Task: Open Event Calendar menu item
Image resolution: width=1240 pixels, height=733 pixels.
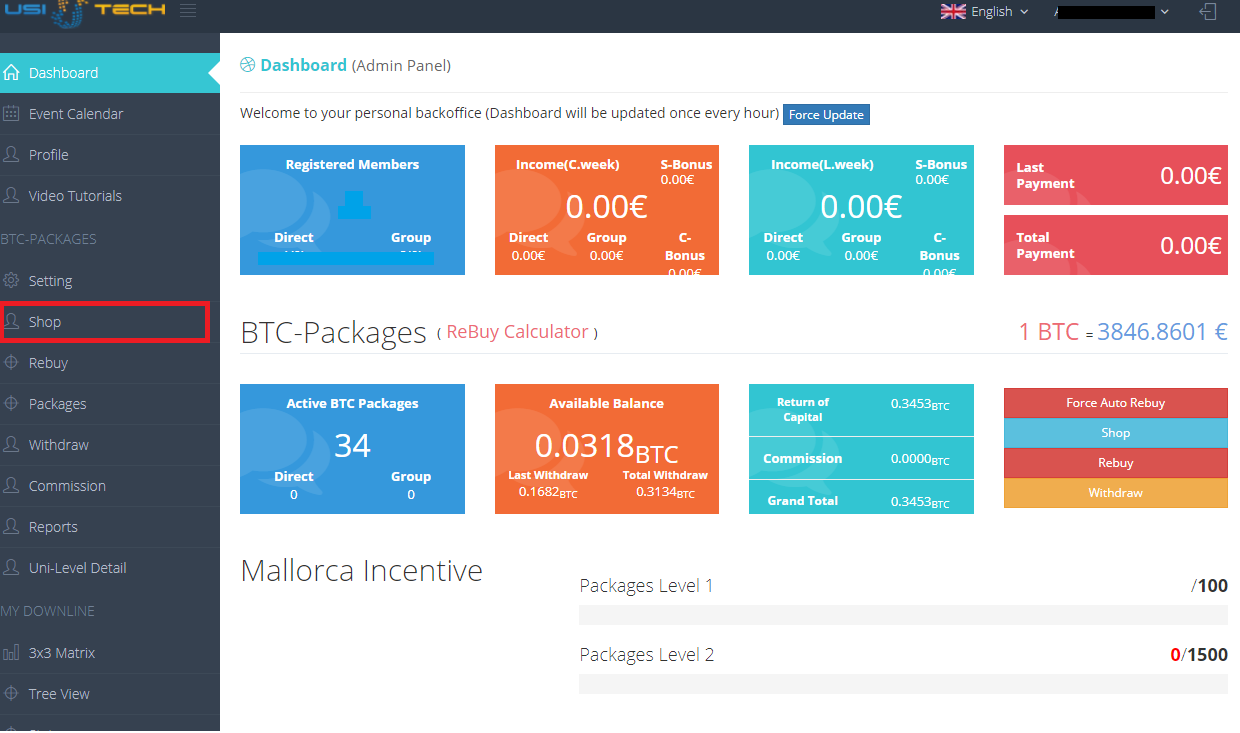Action: (x=110, y=114)
